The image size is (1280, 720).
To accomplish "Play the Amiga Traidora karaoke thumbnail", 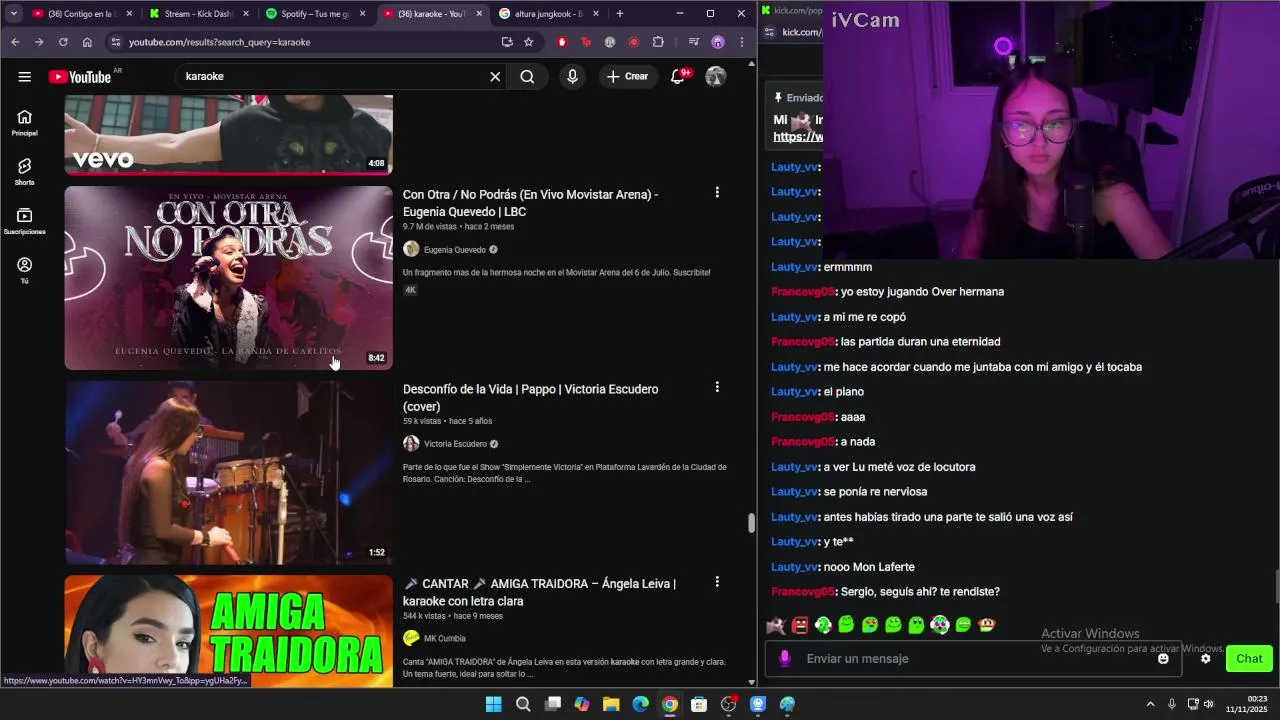I will [x=229, y=631].
